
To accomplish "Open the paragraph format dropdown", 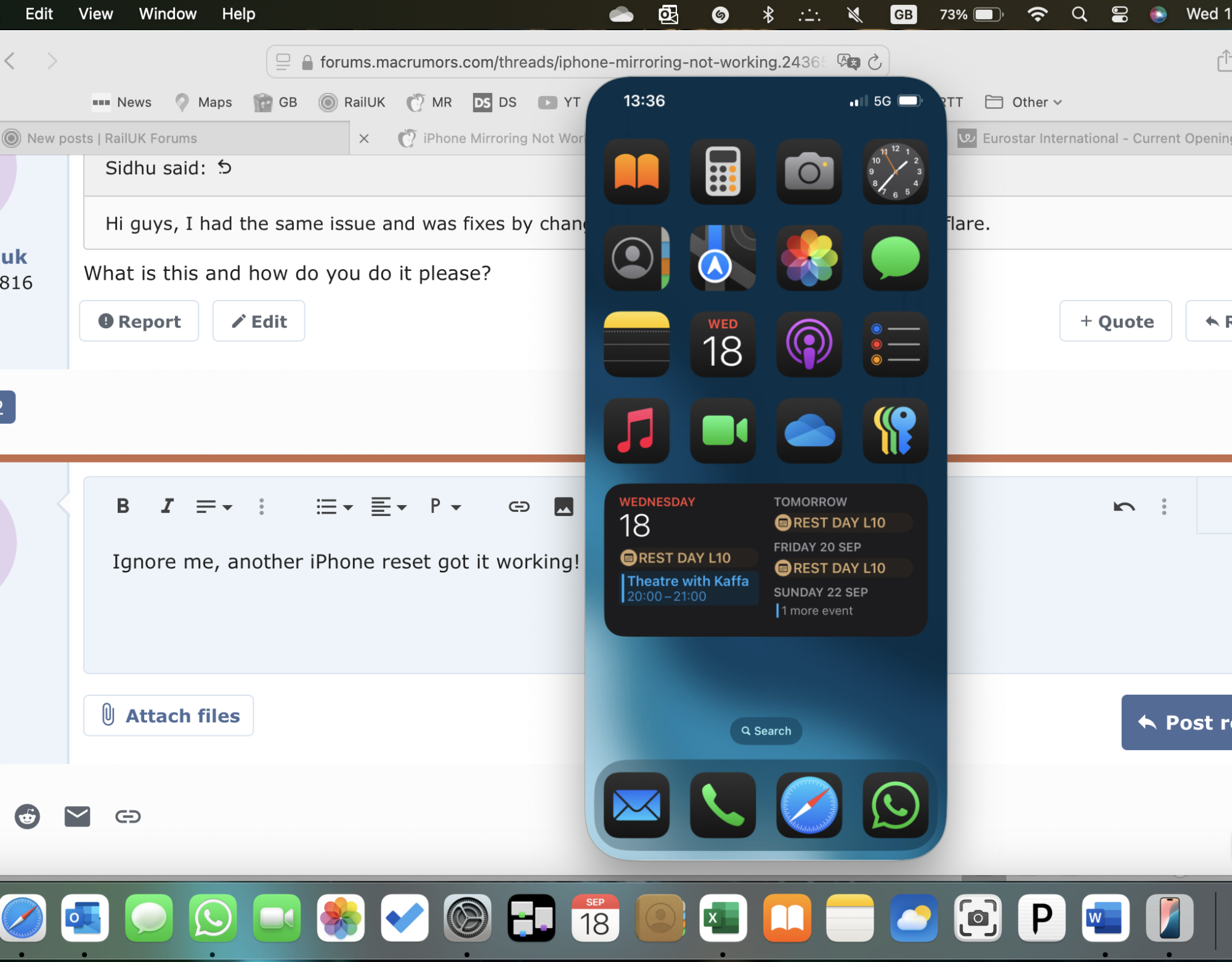I will [445, 506].
